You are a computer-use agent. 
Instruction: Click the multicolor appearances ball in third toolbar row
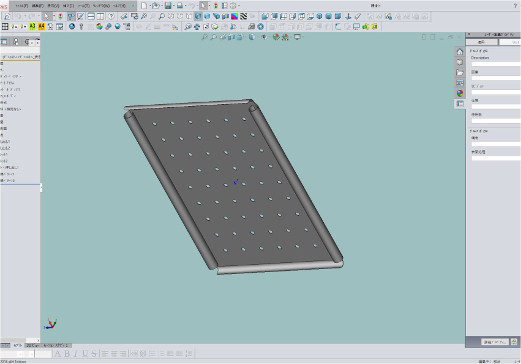tap(99, 26)
